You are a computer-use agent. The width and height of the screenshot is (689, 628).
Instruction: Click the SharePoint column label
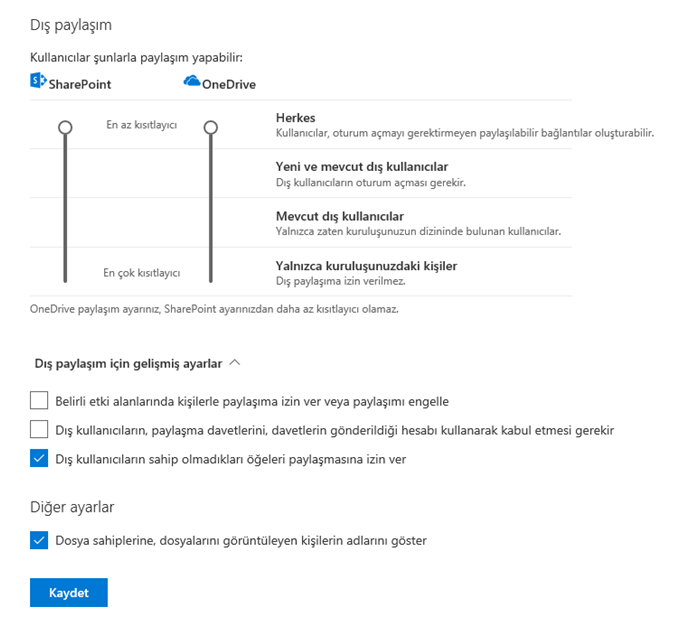point(80,84)
